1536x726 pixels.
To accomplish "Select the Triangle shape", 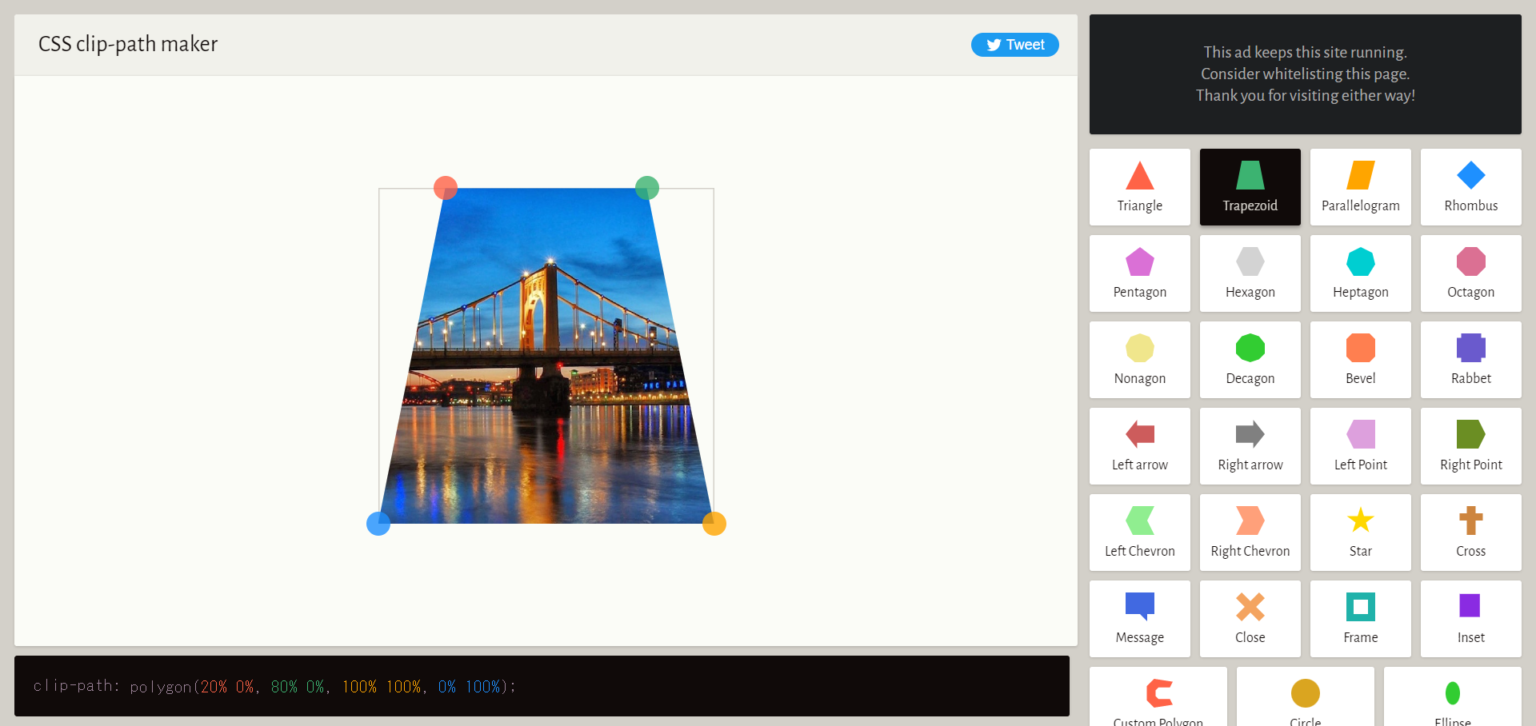I will [x=1140, y=187].
